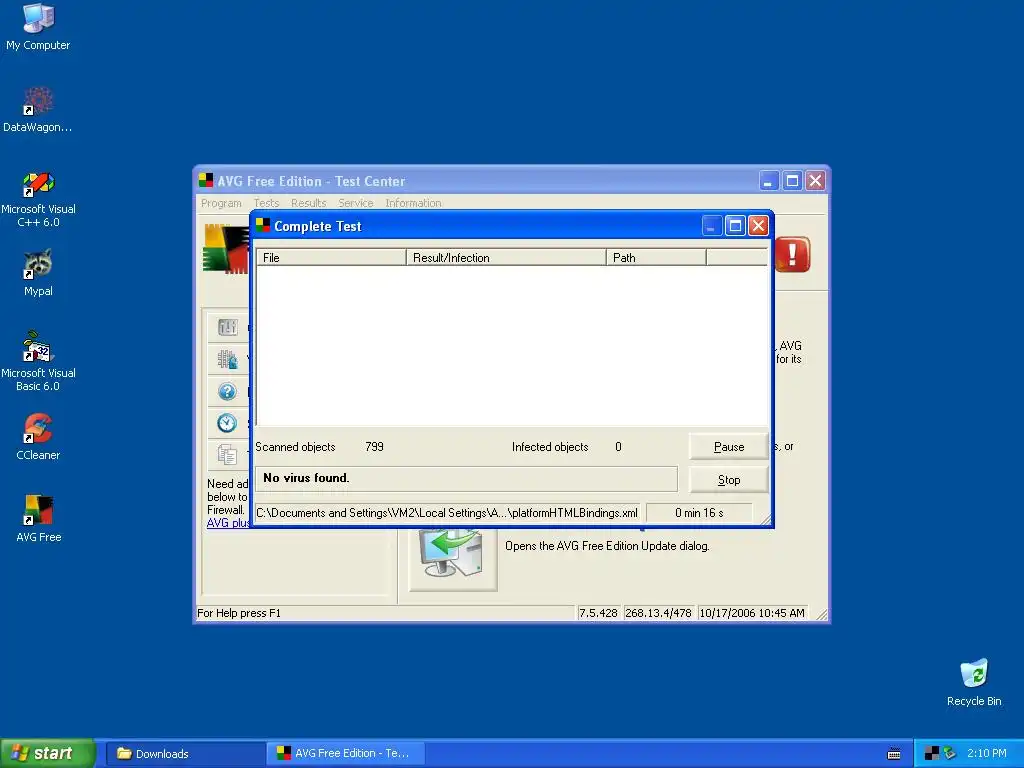Stop the Complete Test scan

tap(729, 480)
